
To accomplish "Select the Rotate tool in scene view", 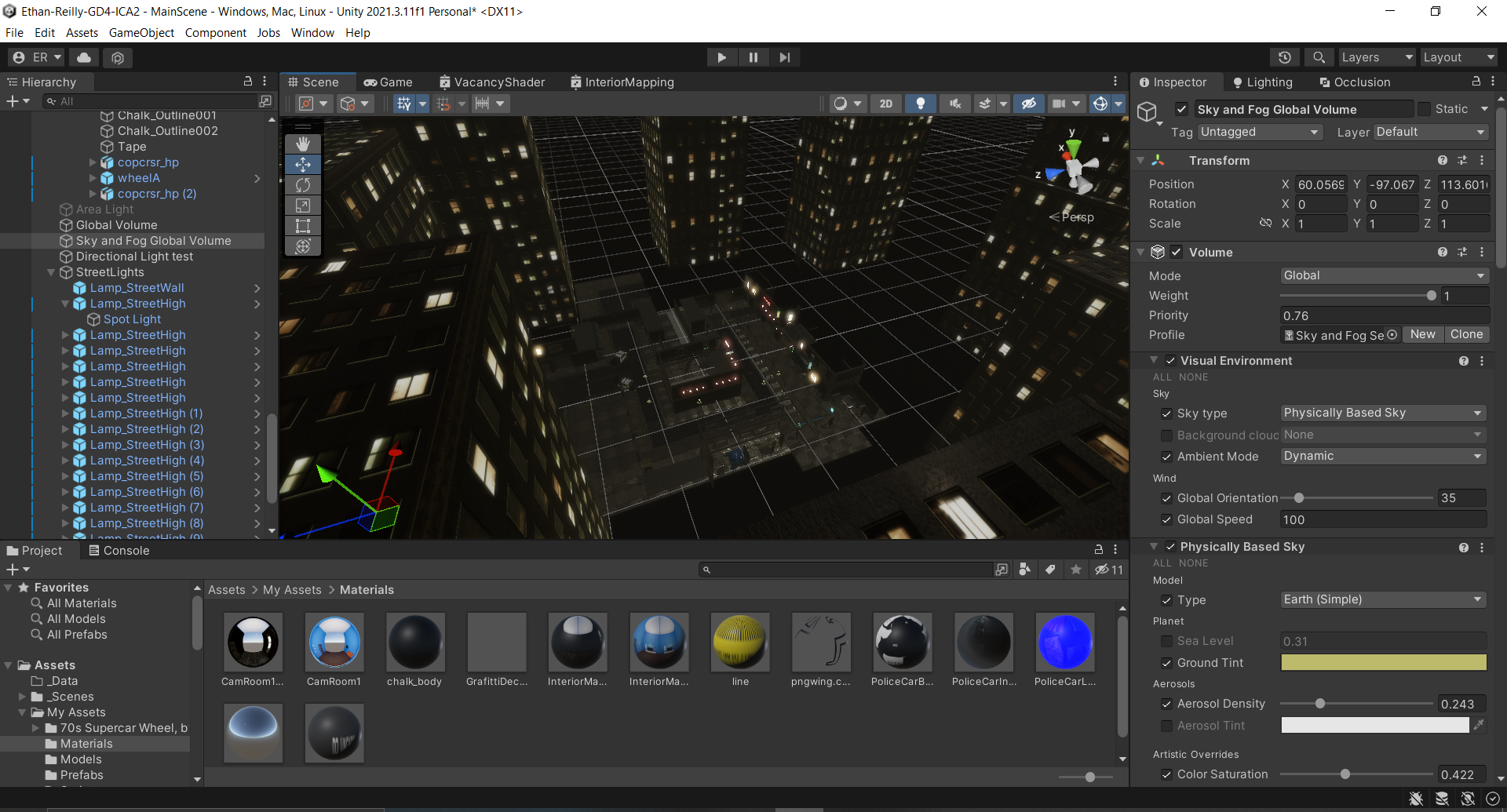I will (303, 185).
